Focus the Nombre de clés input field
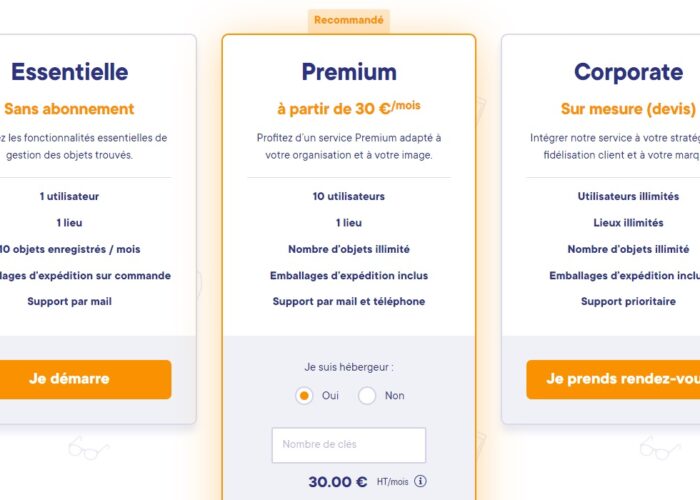The width and height of the screenshot is (700, 500). pyautogui.click(x=349, y=445)
